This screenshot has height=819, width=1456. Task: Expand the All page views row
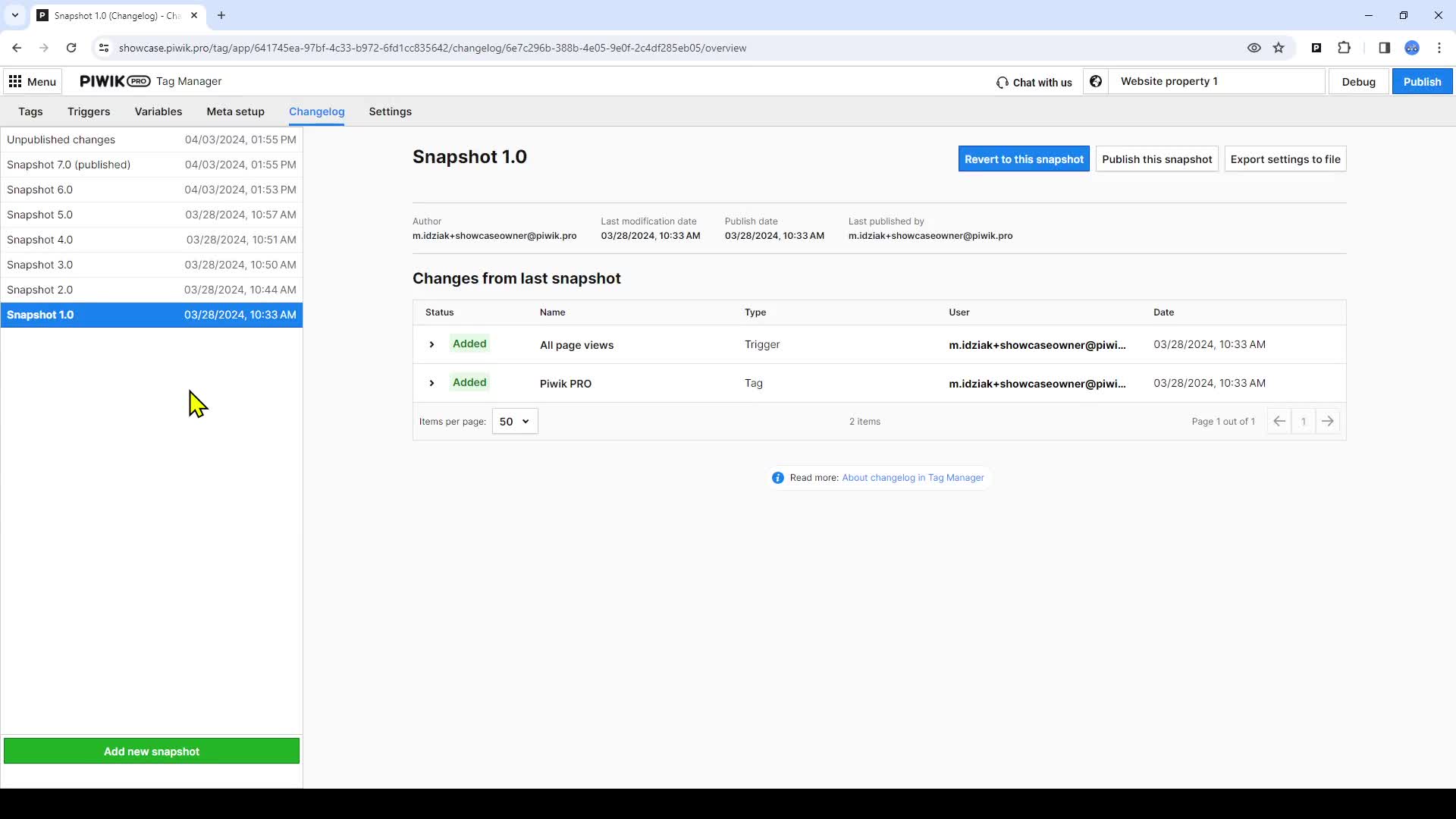tap(431, 344)
